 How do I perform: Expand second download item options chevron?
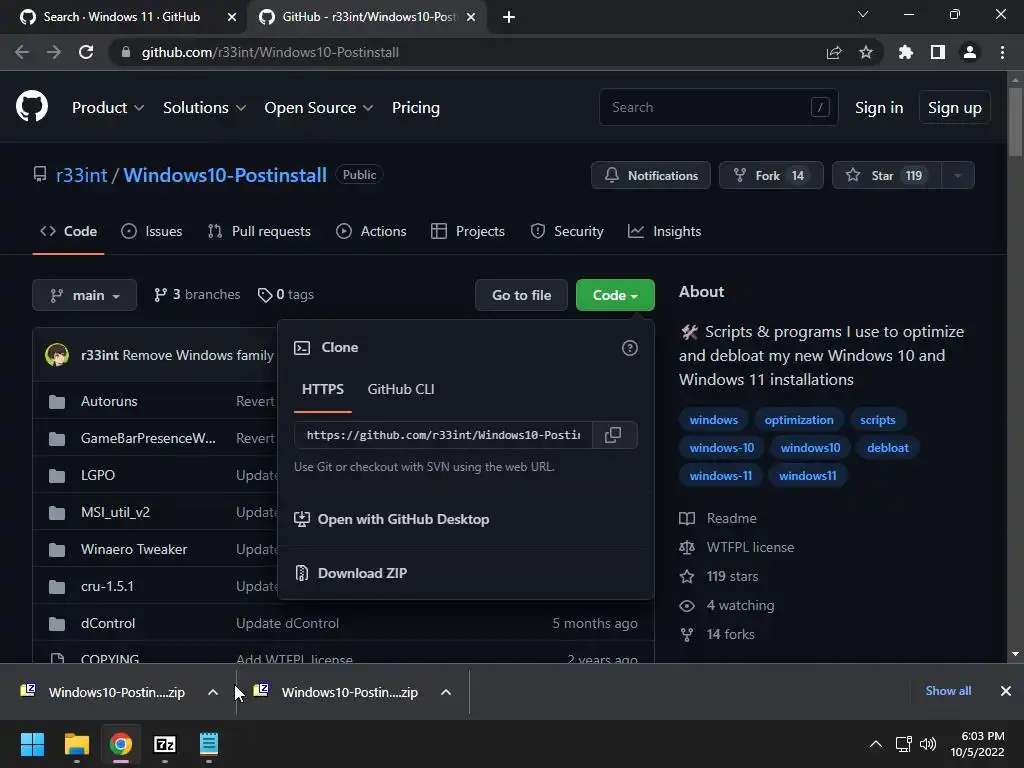pos(446,692)
